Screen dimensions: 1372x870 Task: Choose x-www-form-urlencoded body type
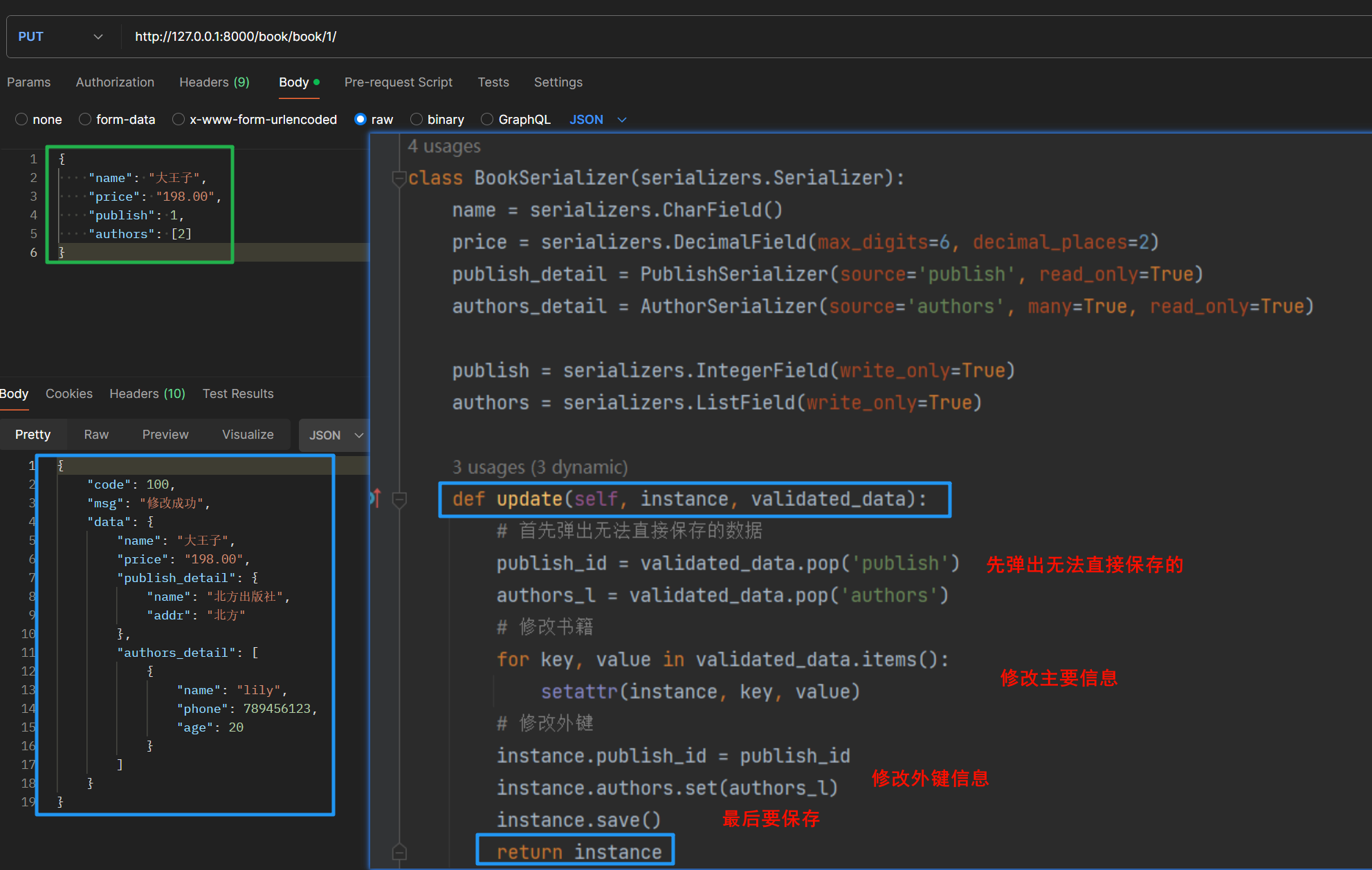(179, 119)
